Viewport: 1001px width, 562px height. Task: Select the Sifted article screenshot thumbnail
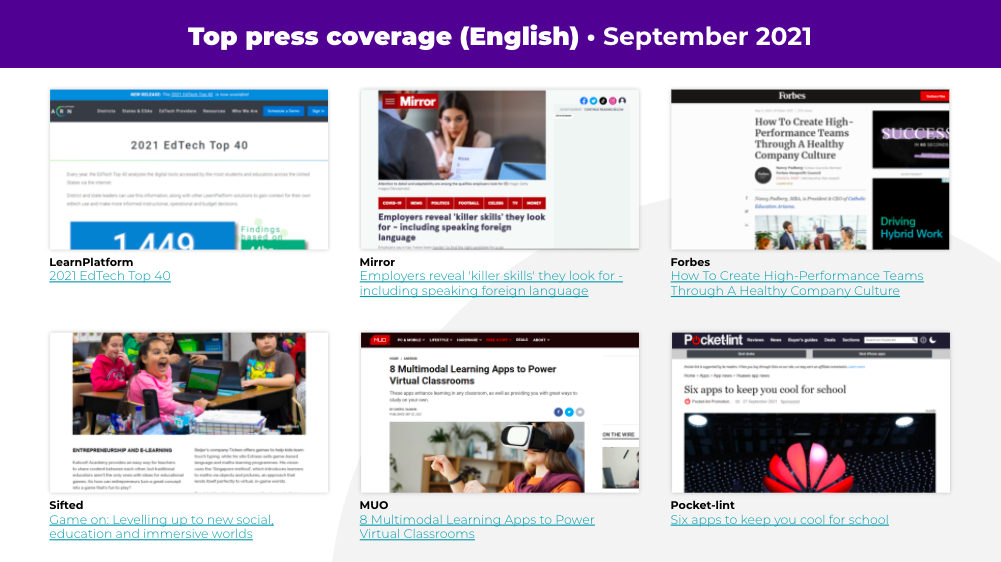189,413
